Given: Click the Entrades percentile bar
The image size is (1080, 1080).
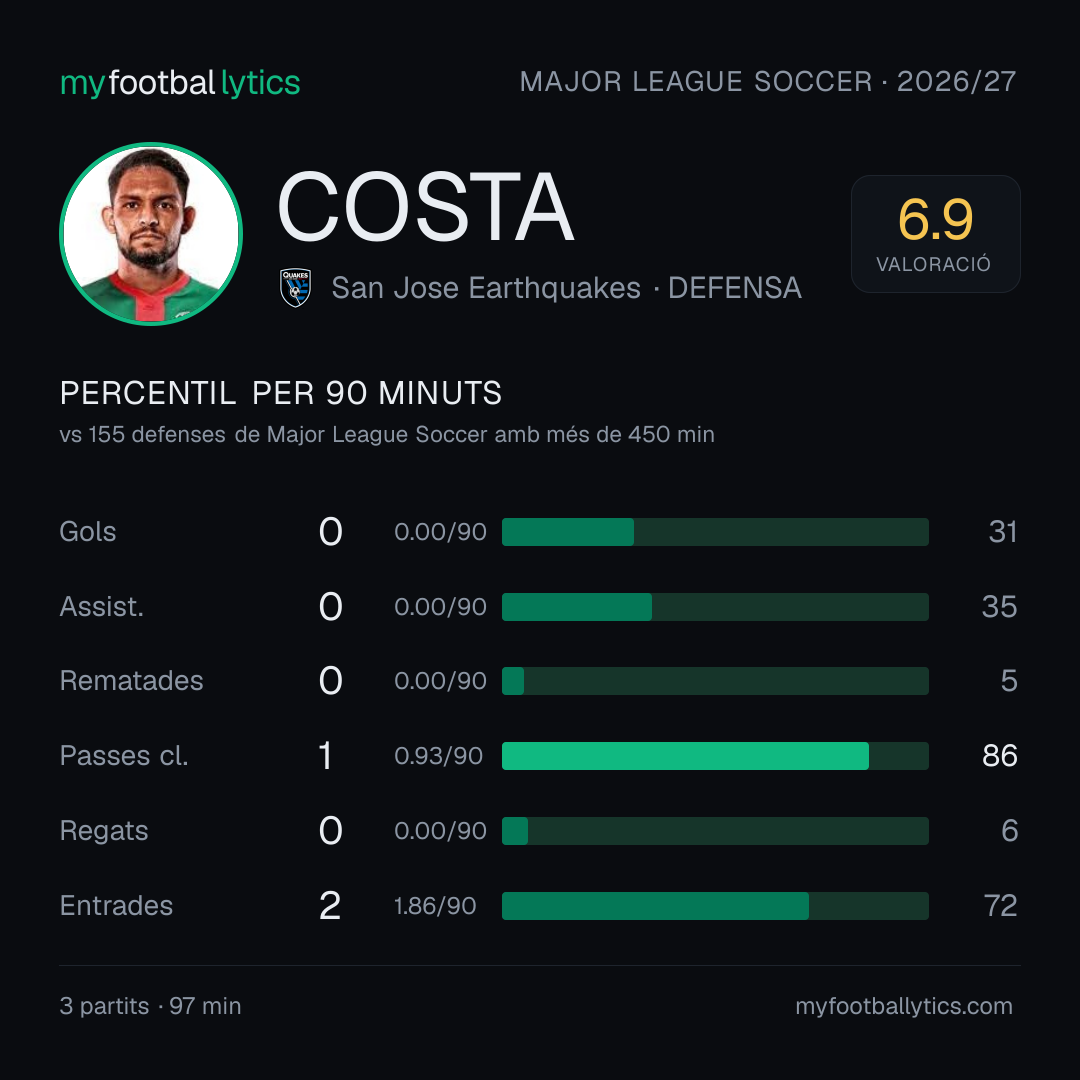Looking at the screenshot, I should pos(715,906).
